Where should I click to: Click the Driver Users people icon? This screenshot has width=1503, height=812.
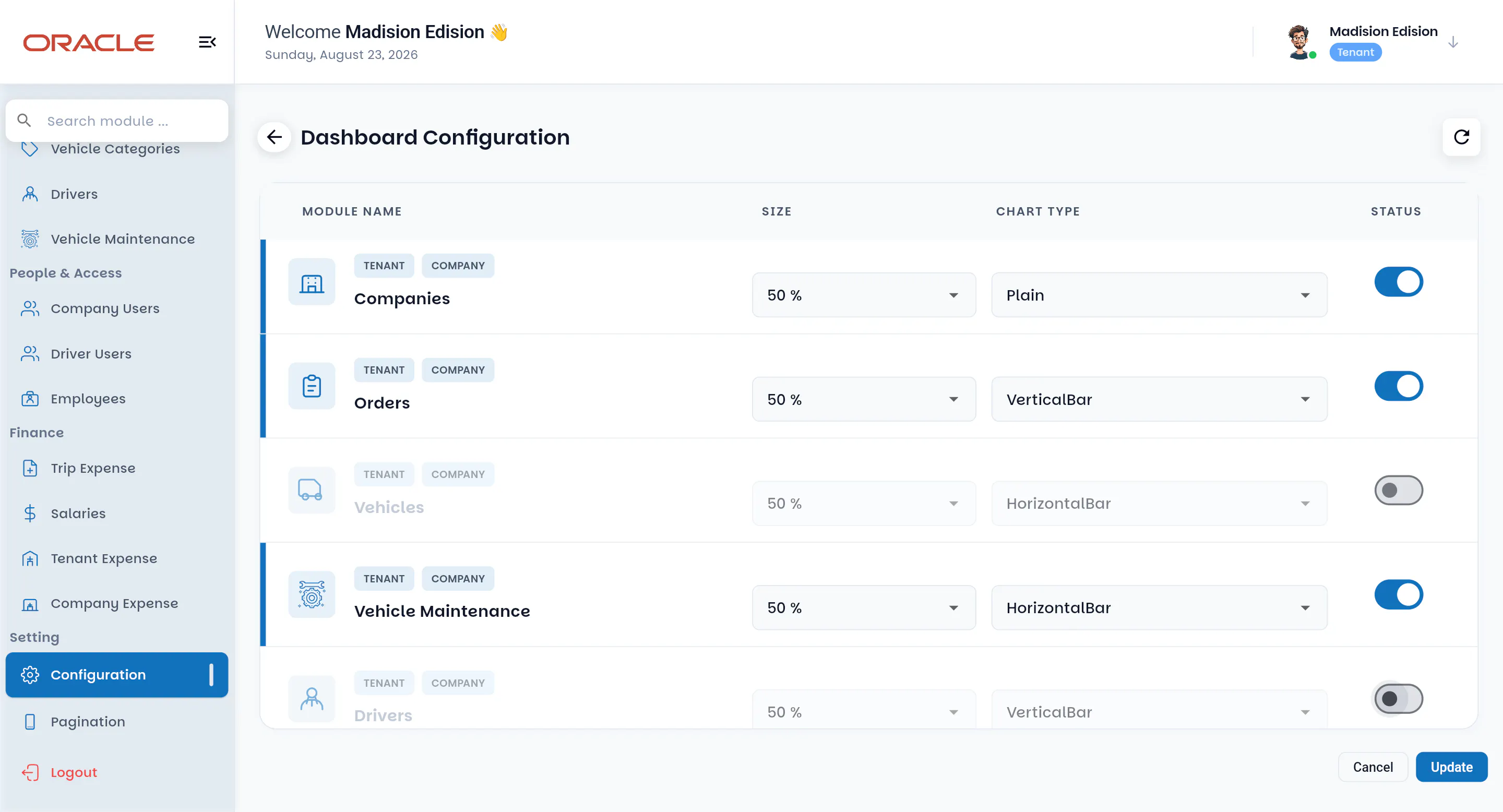[30, 353]
